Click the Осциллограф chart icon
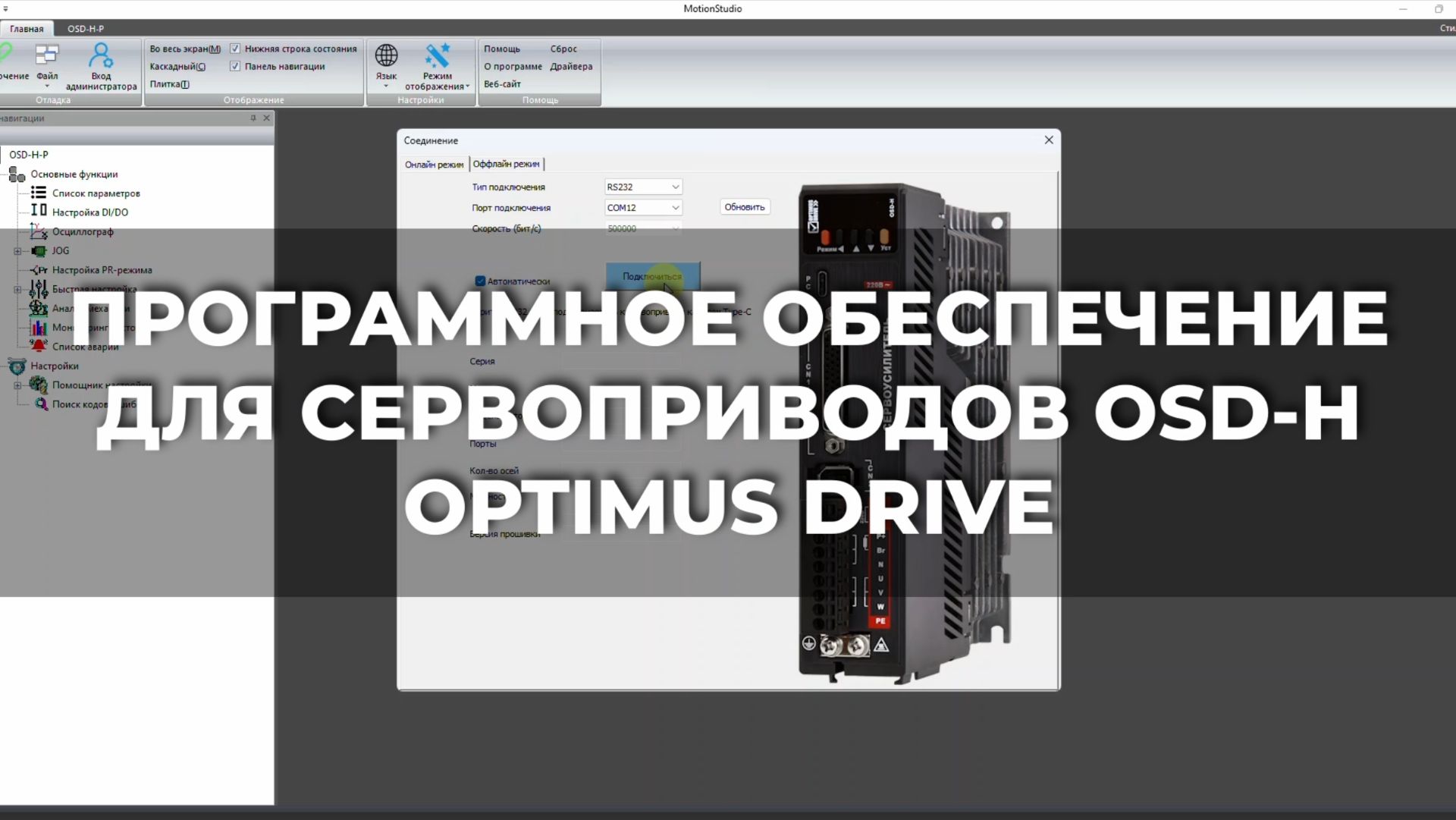The height and width of the screenshot is (820, 1456). tap(39, 231)
